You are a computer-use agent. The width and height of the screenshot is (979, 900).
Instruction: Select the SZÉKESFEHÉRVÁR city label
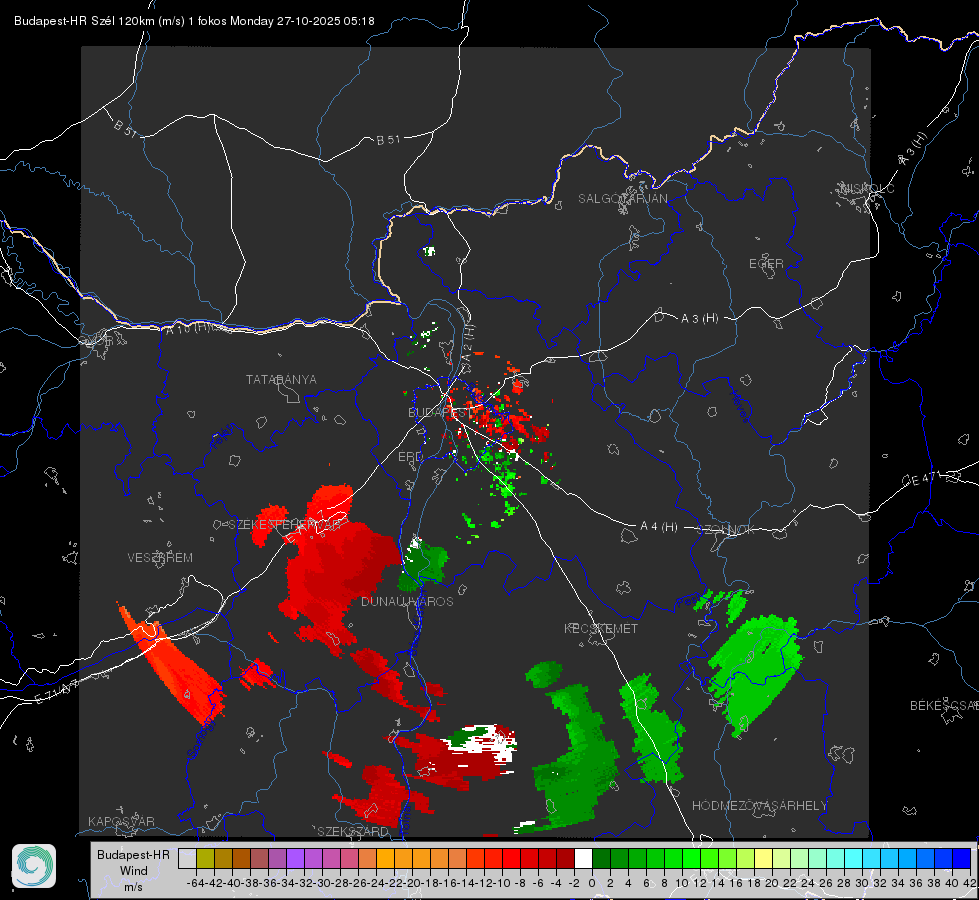click(287, 525)
